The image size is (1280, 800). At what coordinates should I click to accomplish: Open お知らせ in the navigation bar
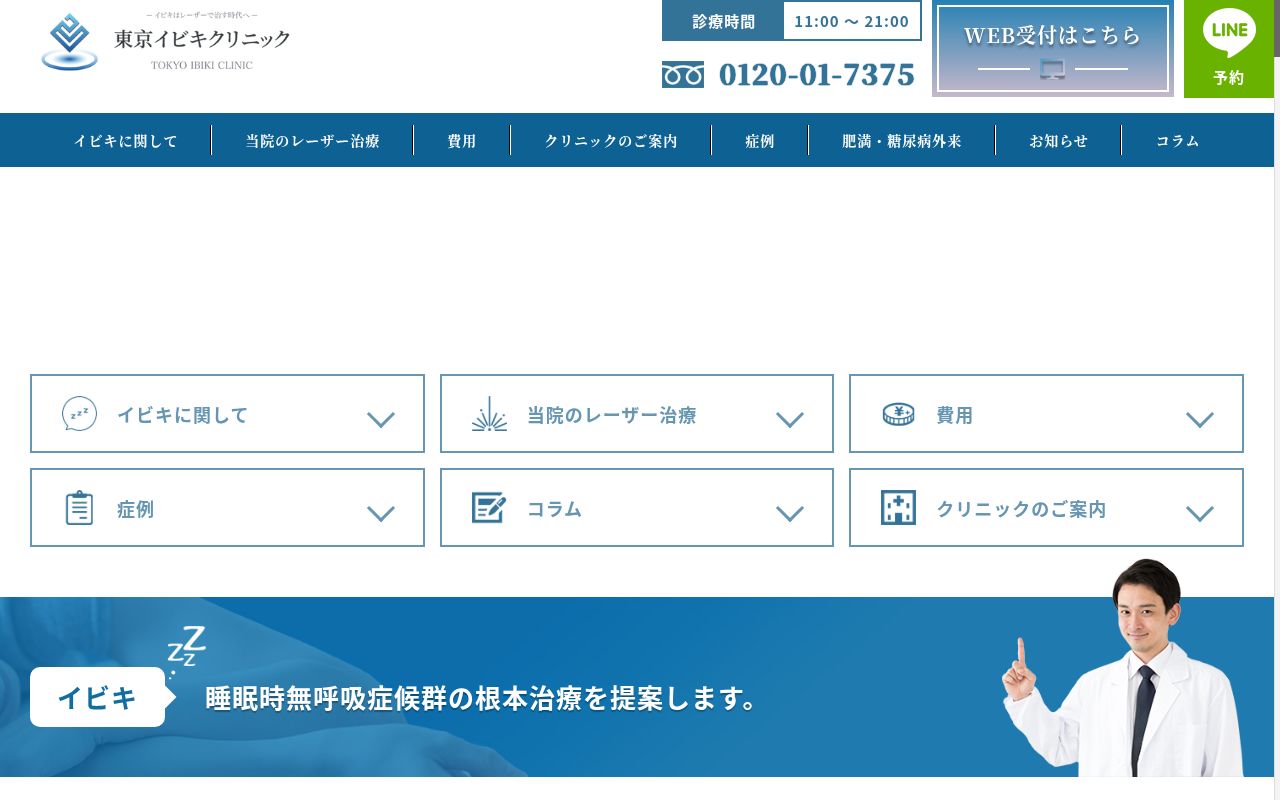1059,141
